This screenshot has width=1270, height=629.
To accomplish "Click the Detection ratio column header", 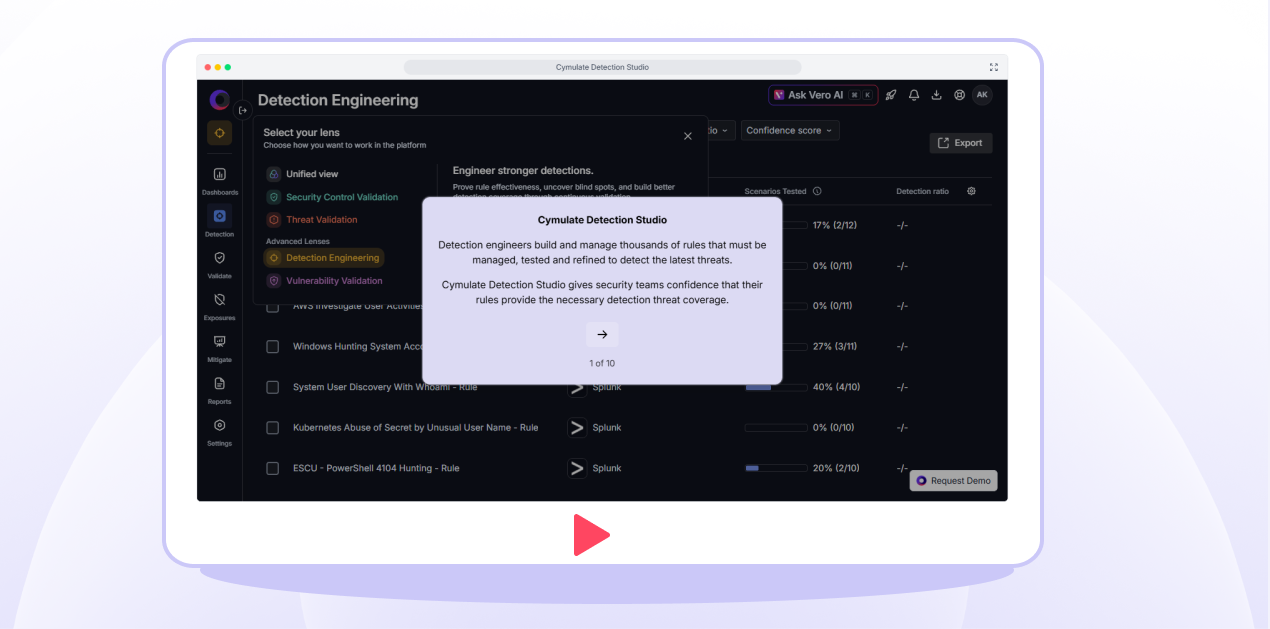I will (922, 191).
